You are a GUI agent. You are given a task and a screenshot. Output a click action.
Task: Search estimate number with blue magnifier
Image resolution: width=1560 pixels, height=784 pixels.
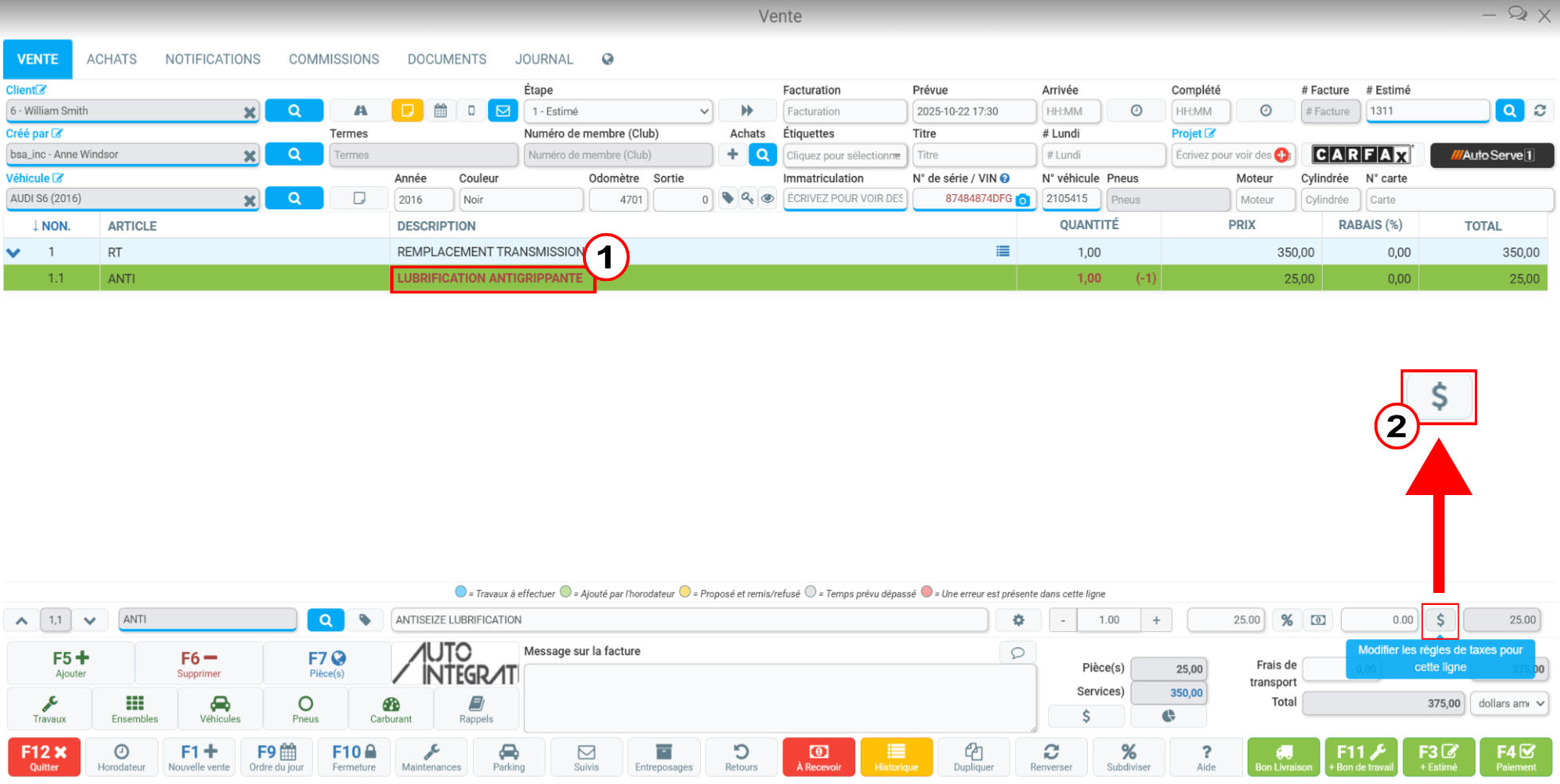(1509, 111)
